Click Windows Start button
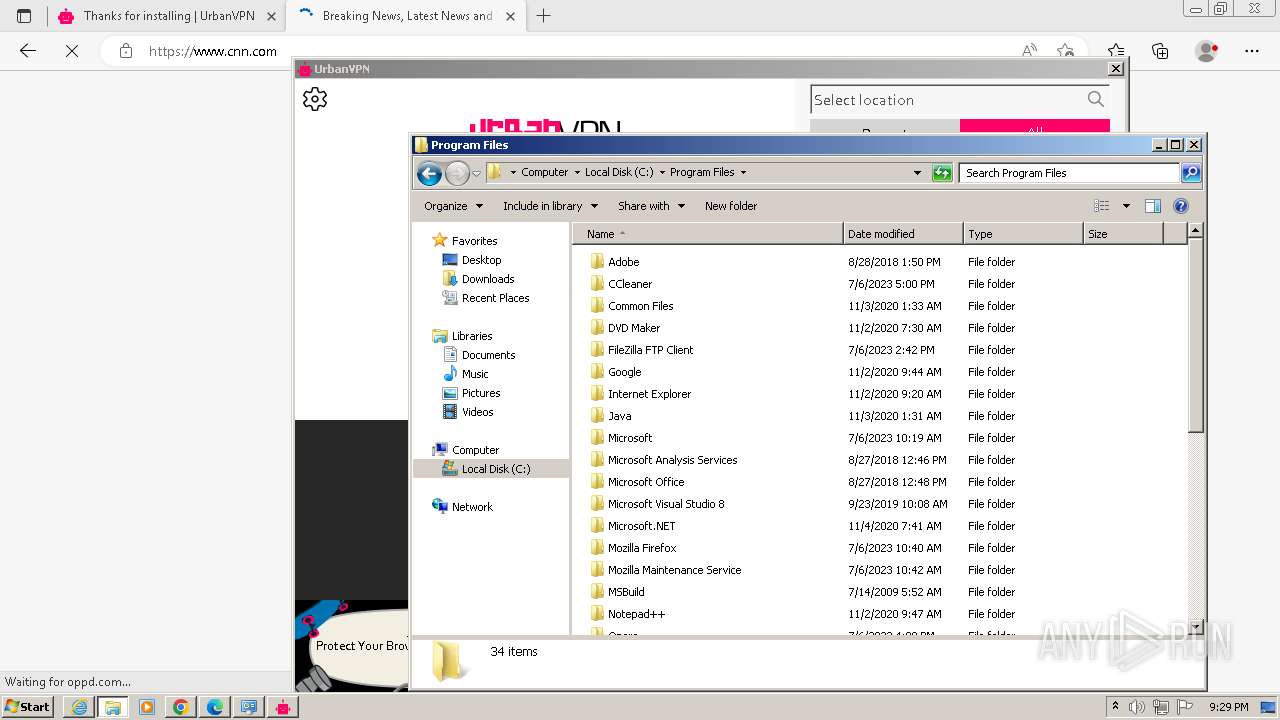Screen dimensions: 1280x720 coord(28,707)
